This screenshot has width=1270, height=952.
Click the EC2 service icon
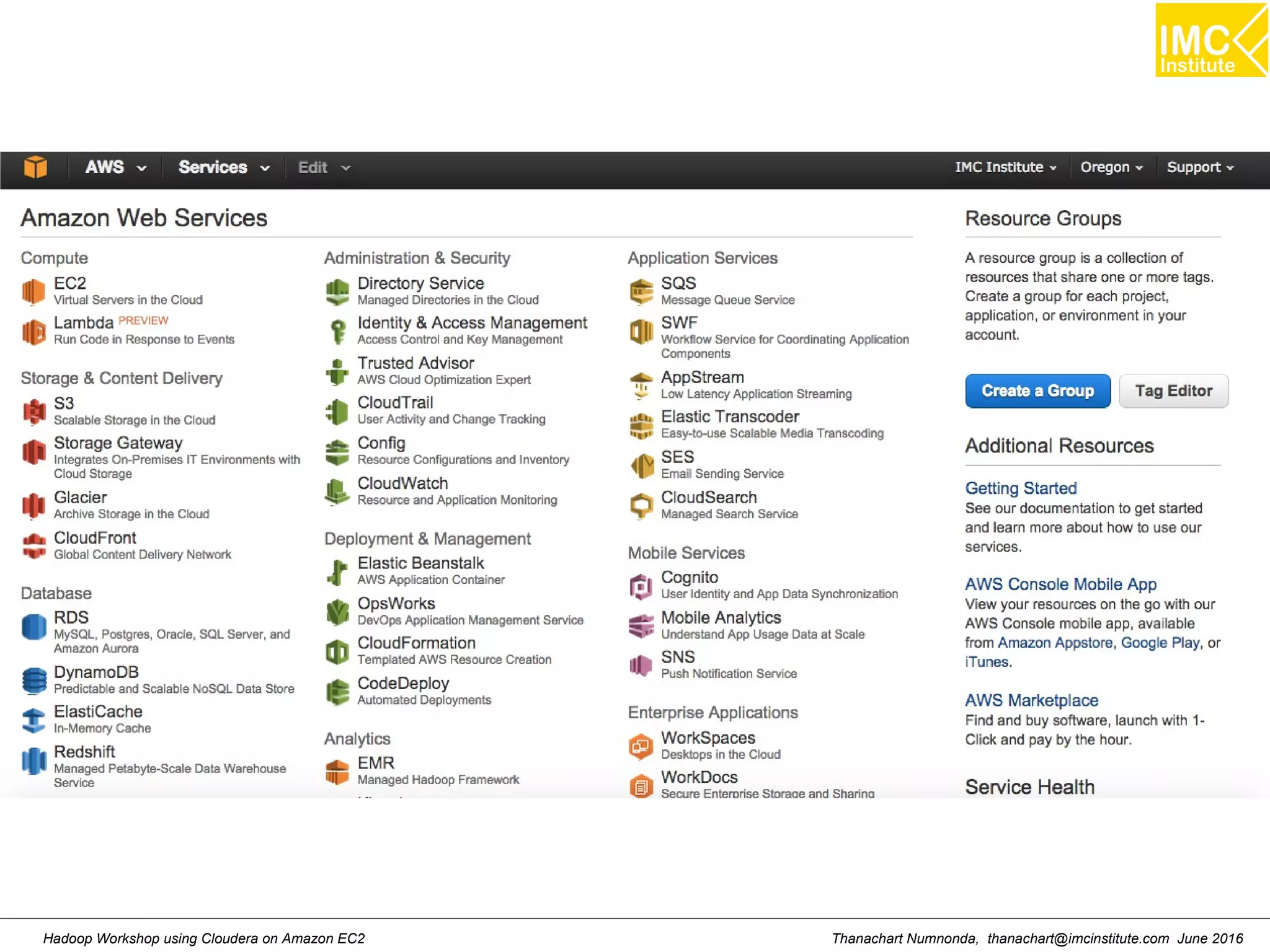pos(33,291)
